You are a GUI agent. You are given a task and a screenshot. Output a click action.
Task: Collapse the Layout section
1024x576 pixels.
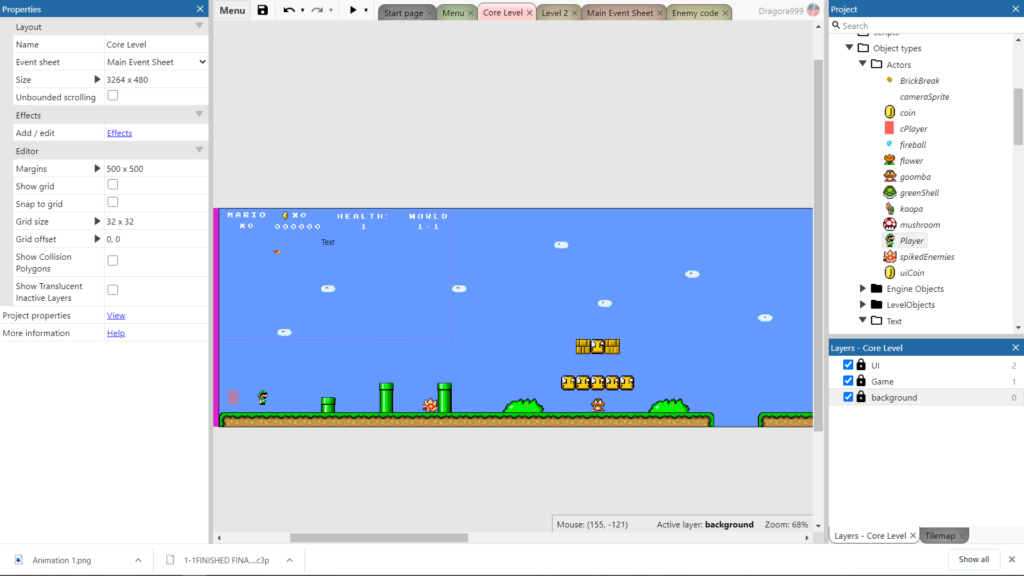pyautogui.click(x=199, y=26)
